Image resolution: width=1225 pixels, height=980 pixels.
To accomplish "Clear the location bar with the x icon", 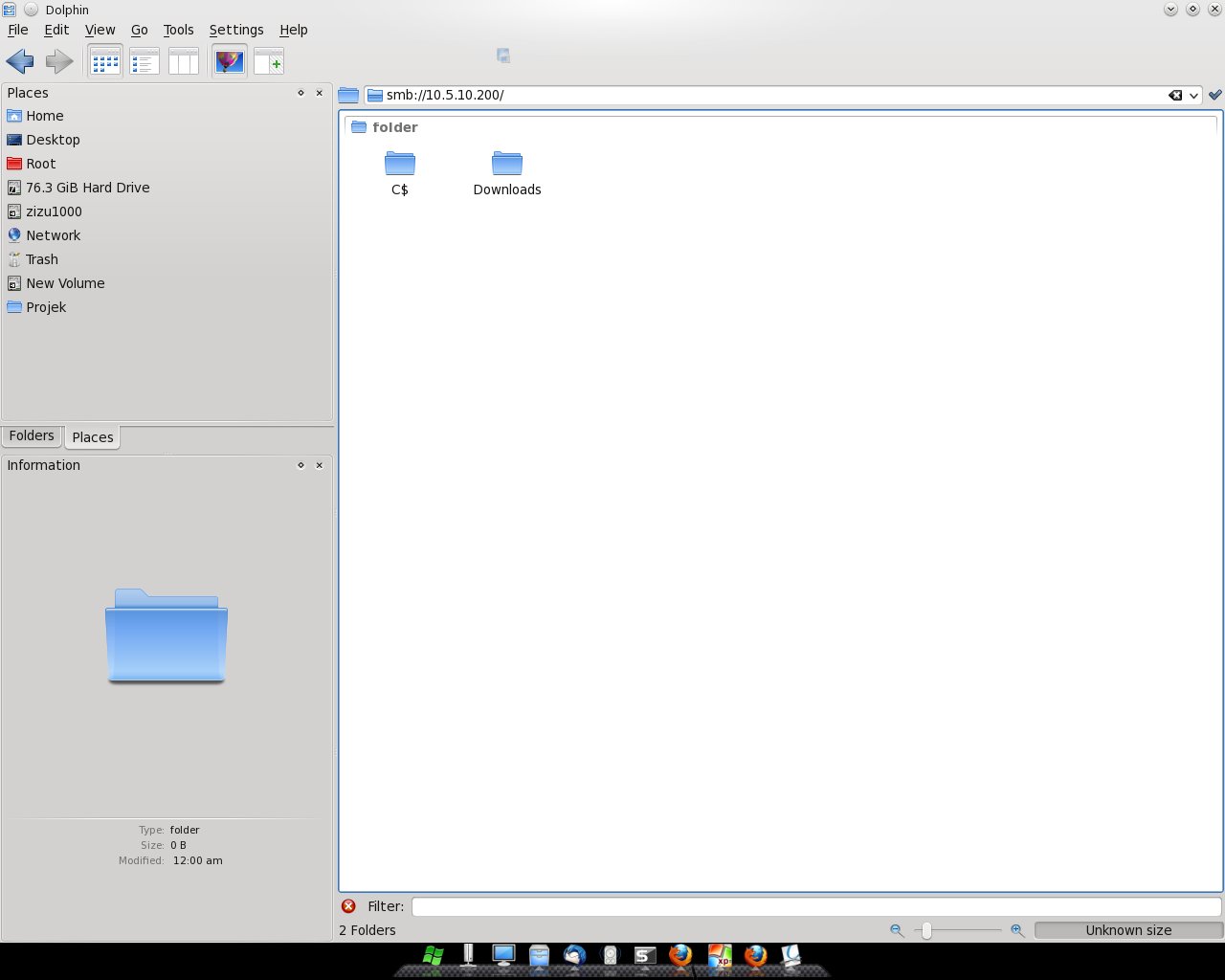I will click(x=1175, y=95).
